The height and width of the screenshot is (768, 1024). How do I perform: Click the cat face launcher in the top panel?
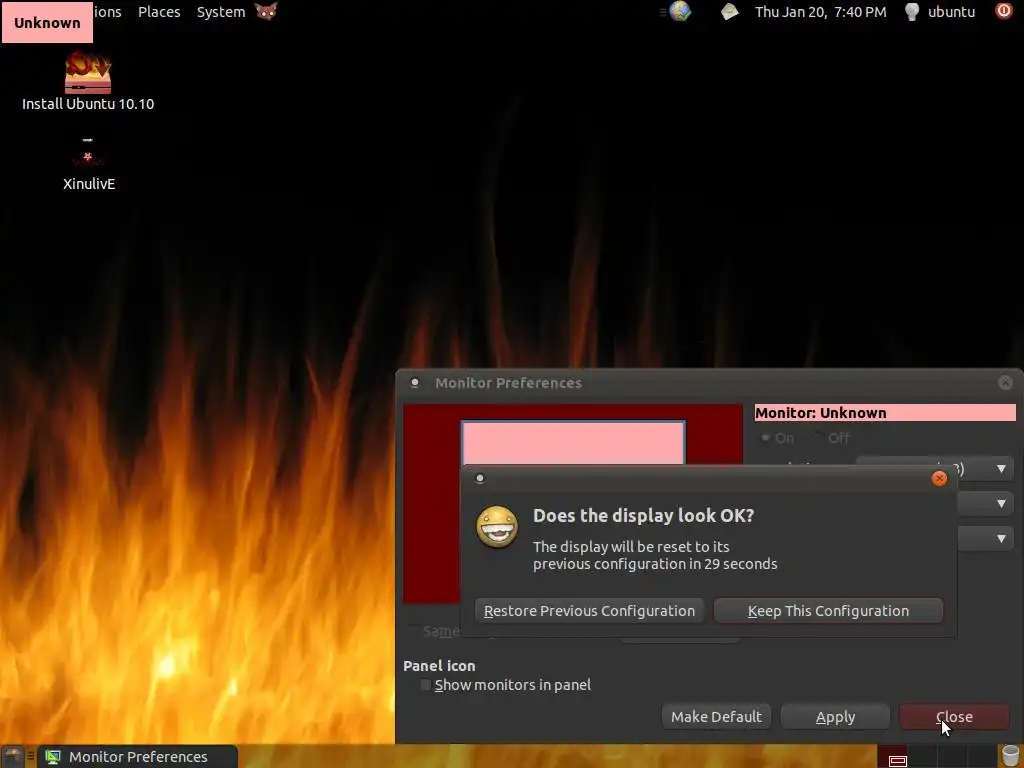click(x=266, y=11)
